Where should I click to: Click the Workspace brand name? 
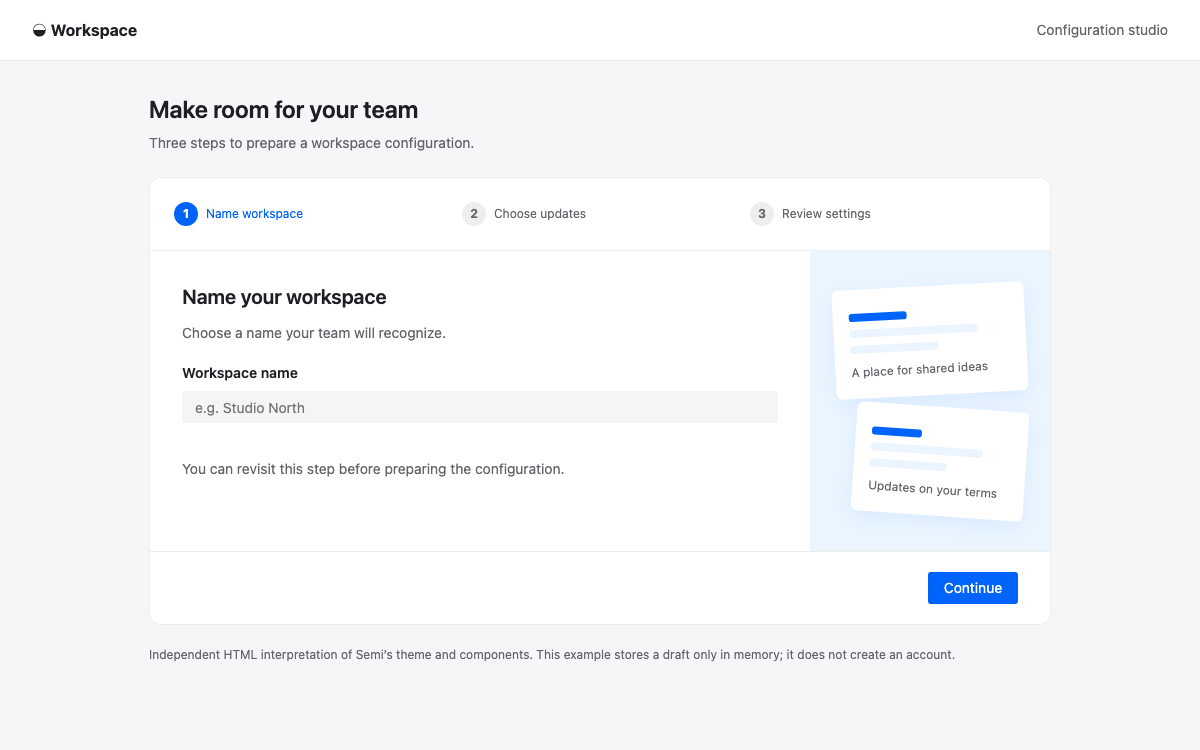tap(94, 31)
